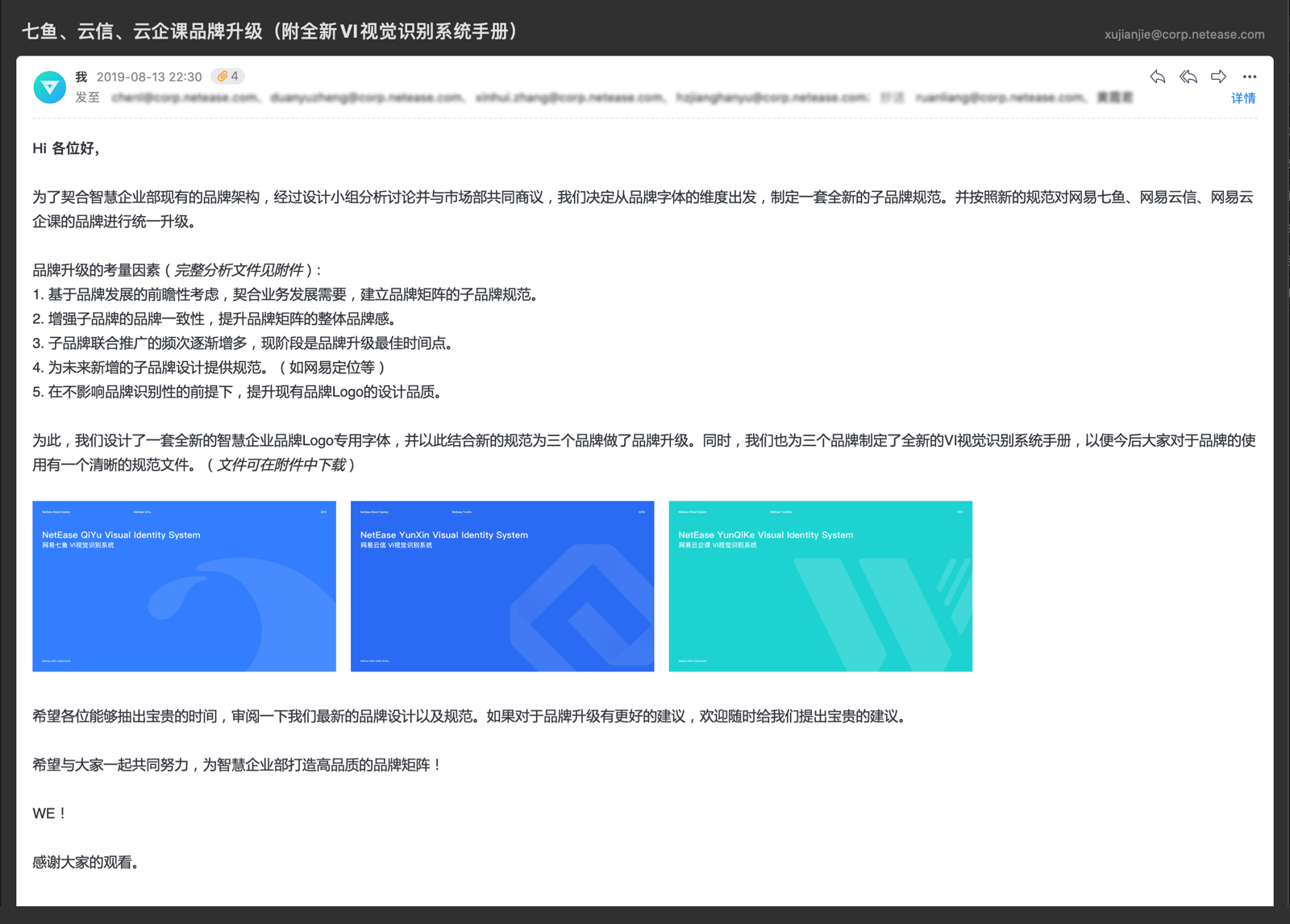This screenshot has width=1290, height=924.
Task: Open the three-dot more actions menu
Action: (x=1249, y=77)
